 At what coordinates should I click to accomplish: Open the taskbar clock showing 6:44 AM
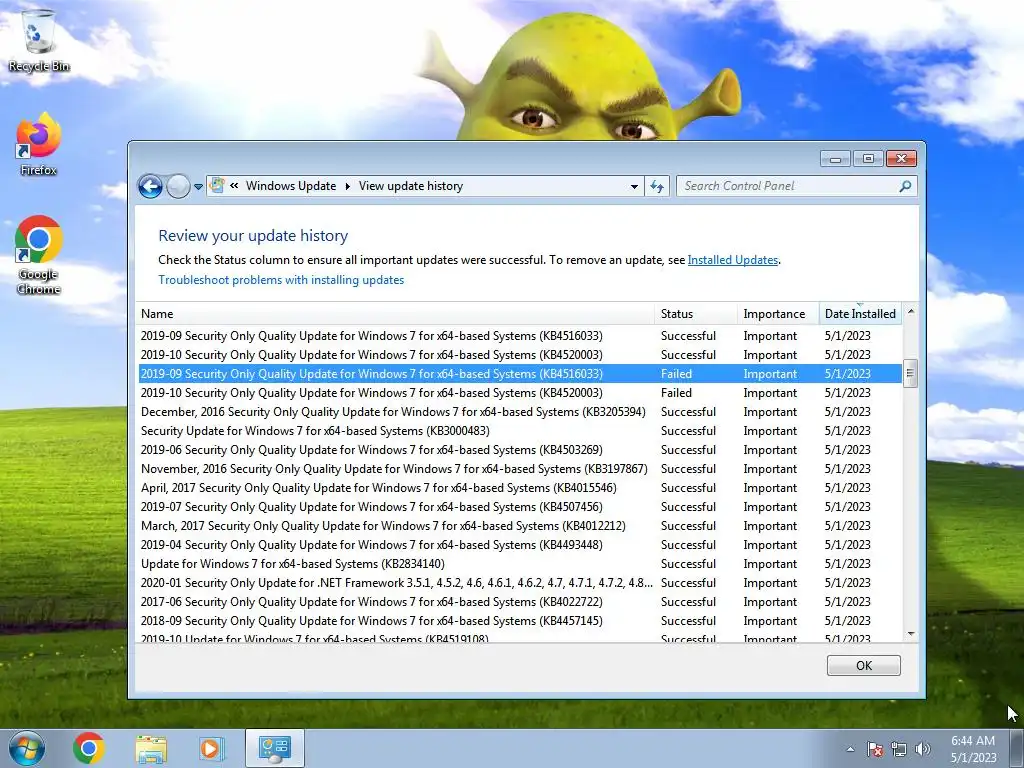[973, 749]
